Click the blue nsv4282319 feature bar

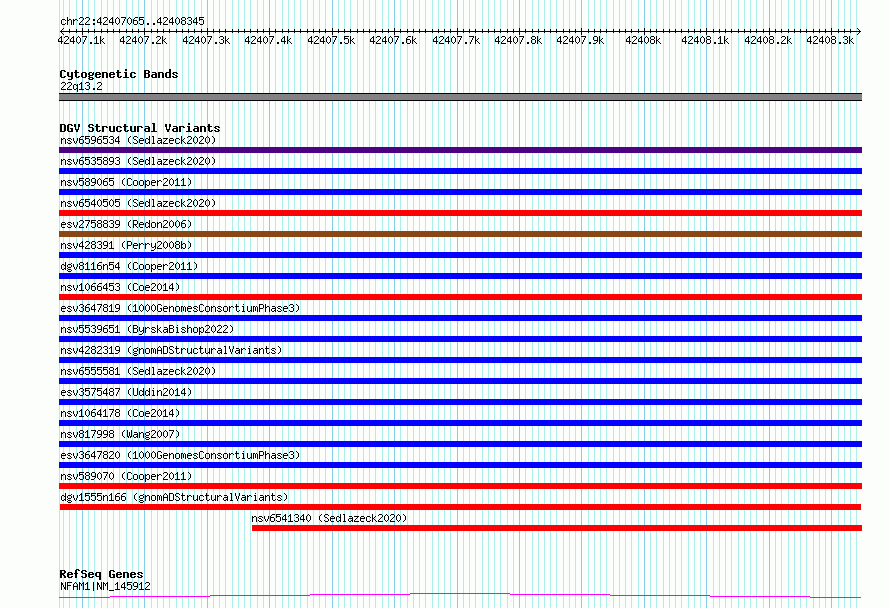[x=460, y=360]
